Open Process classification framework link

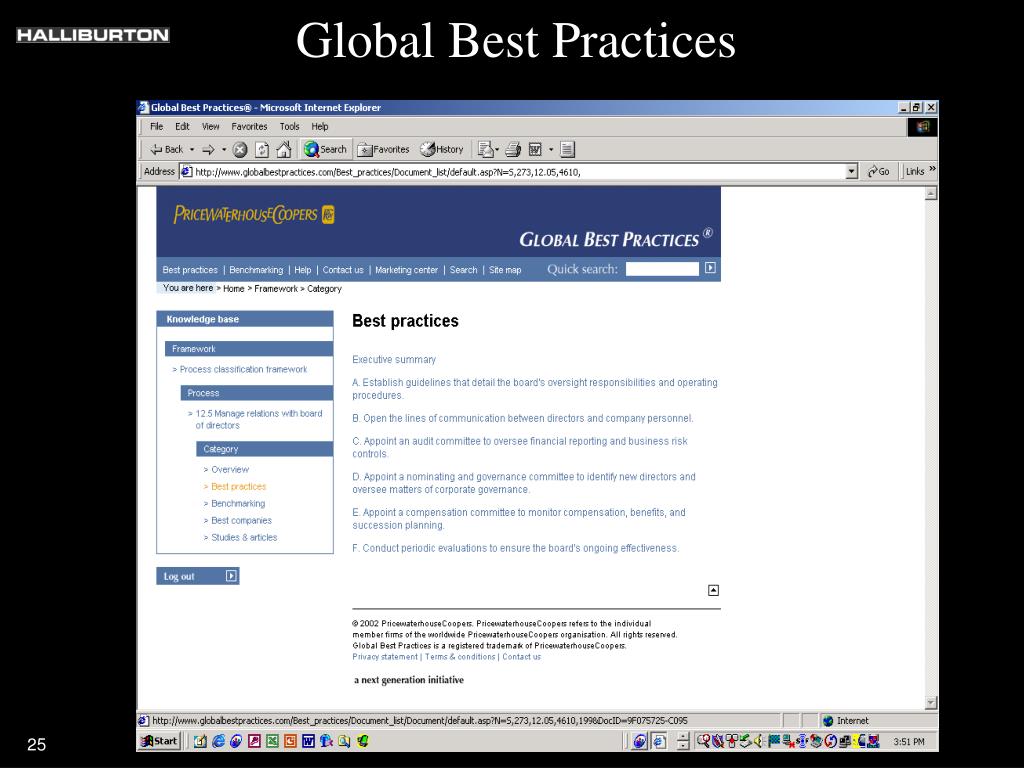tap(243, 370)
